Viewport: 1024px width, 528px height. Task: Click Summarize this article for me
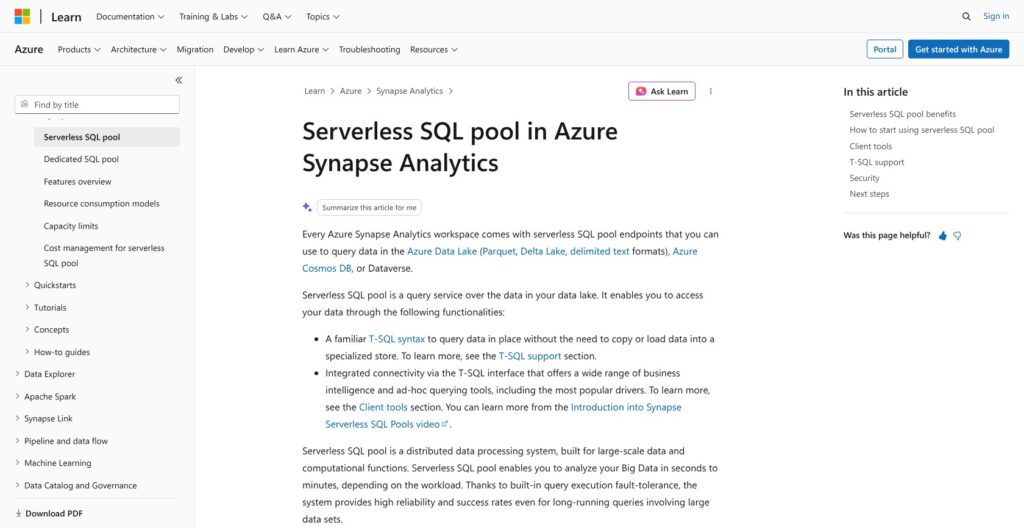(369, 207)
